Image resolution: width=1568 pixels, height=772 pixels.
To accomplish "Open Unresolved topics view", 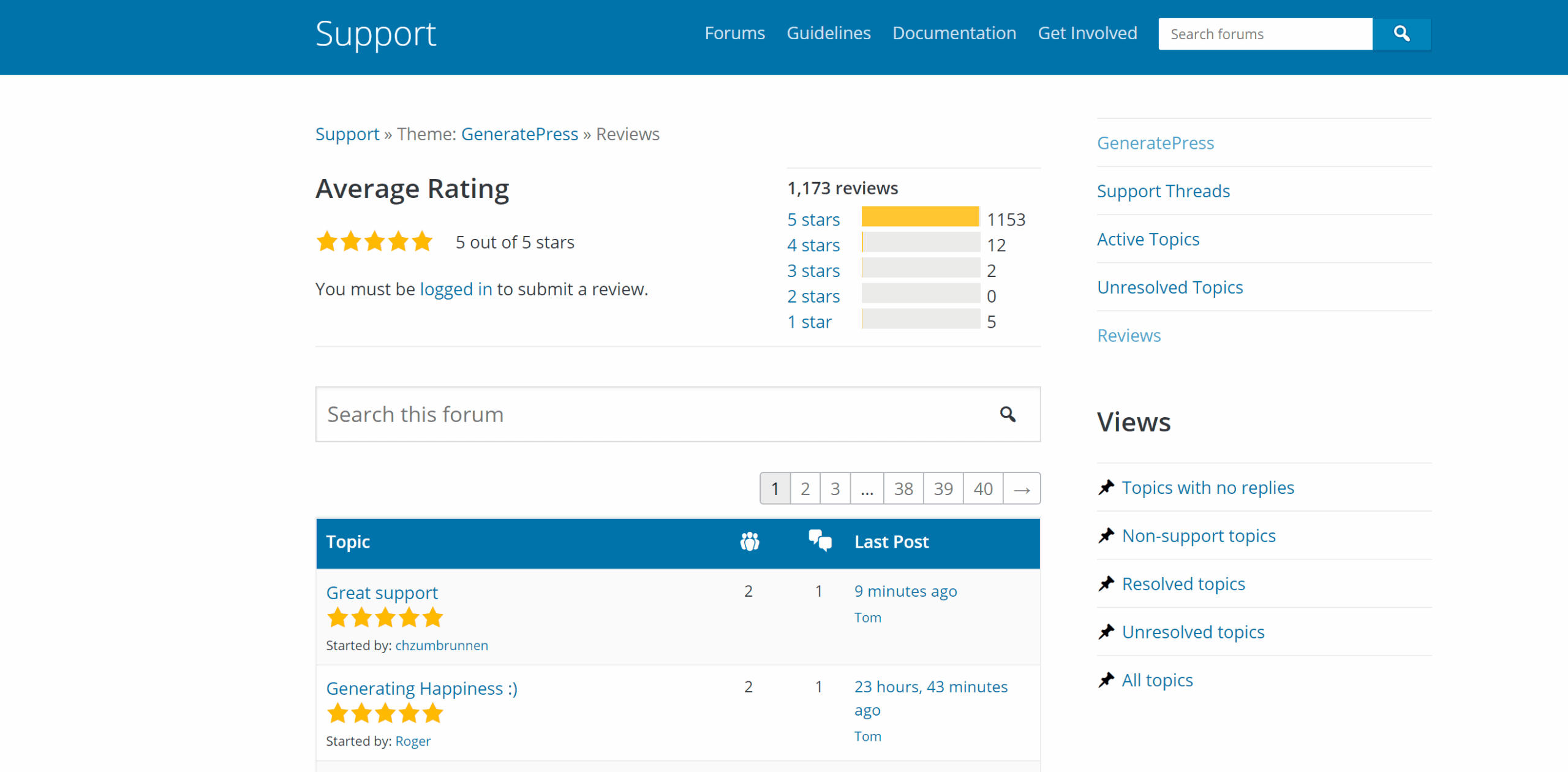I will (x=1193, y=632).
